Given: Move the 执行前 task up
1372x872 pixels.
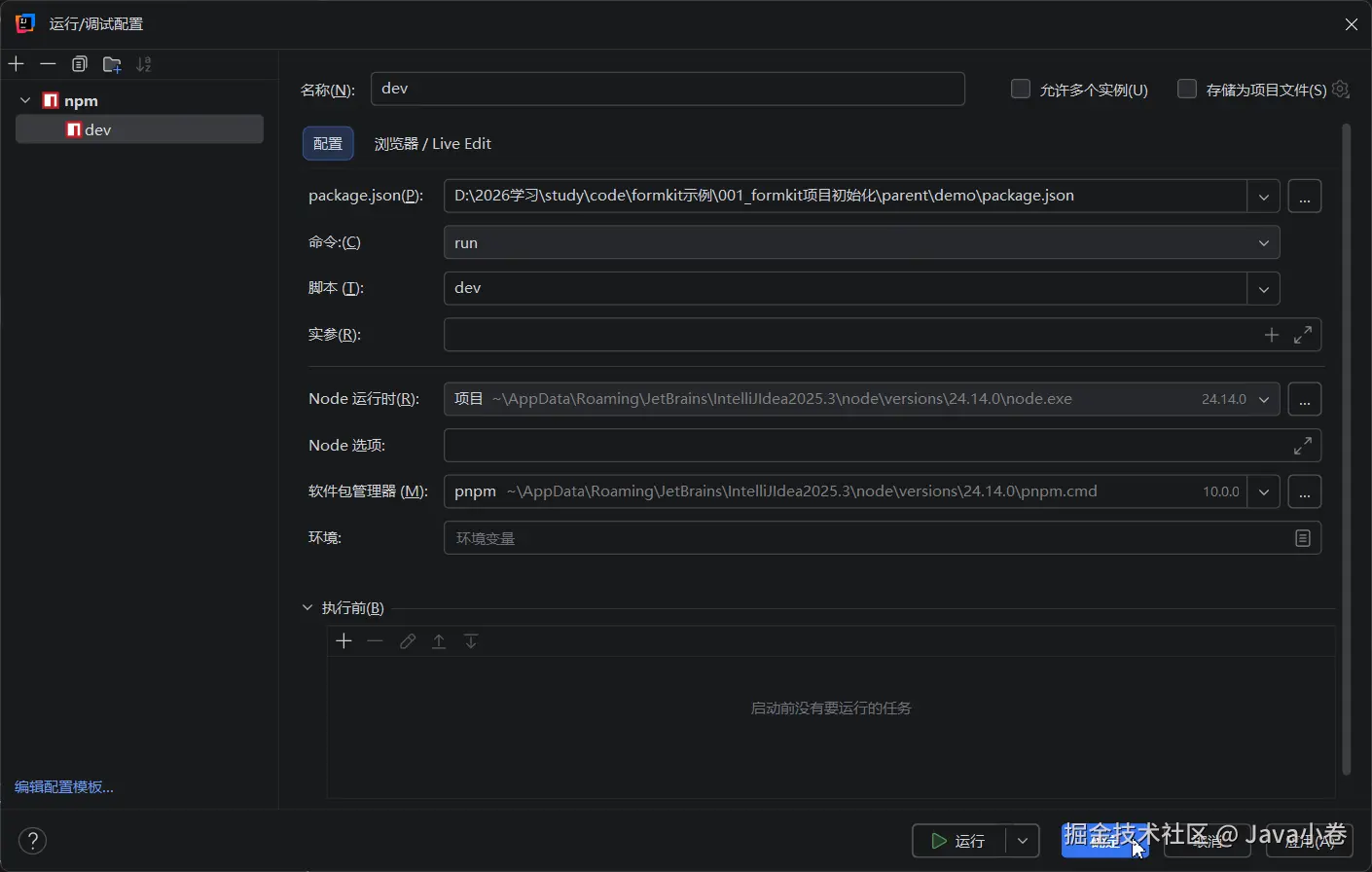Looking at the screenshot, I should click(x=439, y=641).
